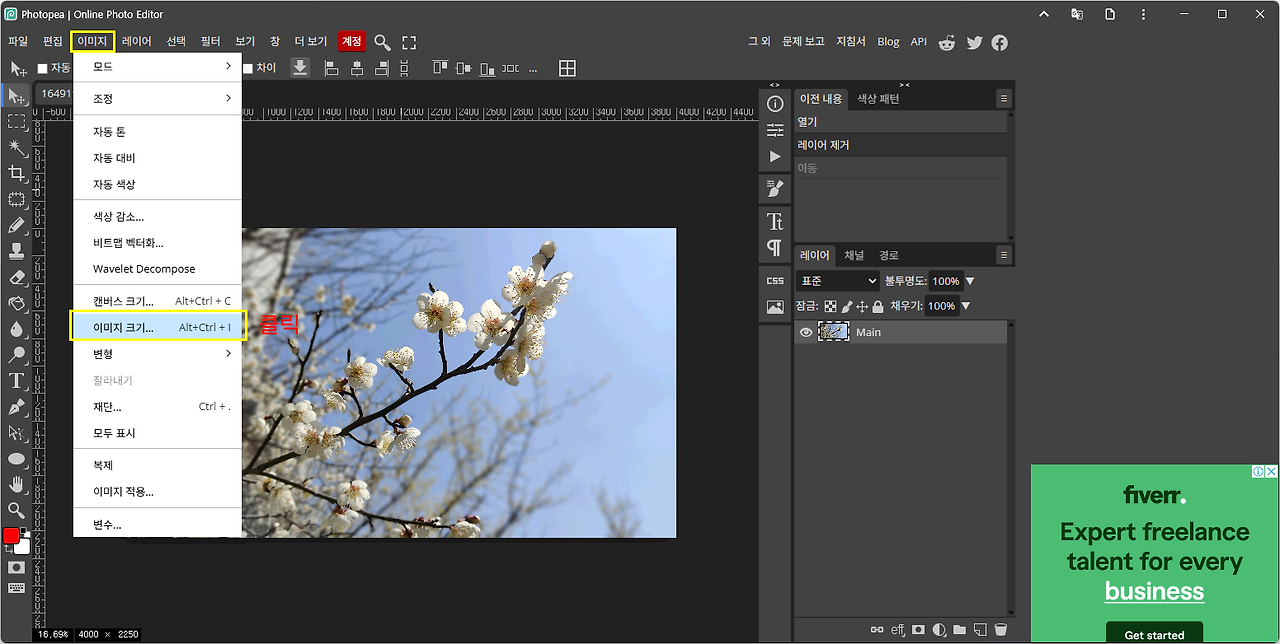Open the search magnifier in menu bar
This screenshot has width=1280, height=644.
pyautogui.click(x=382, y=42)
